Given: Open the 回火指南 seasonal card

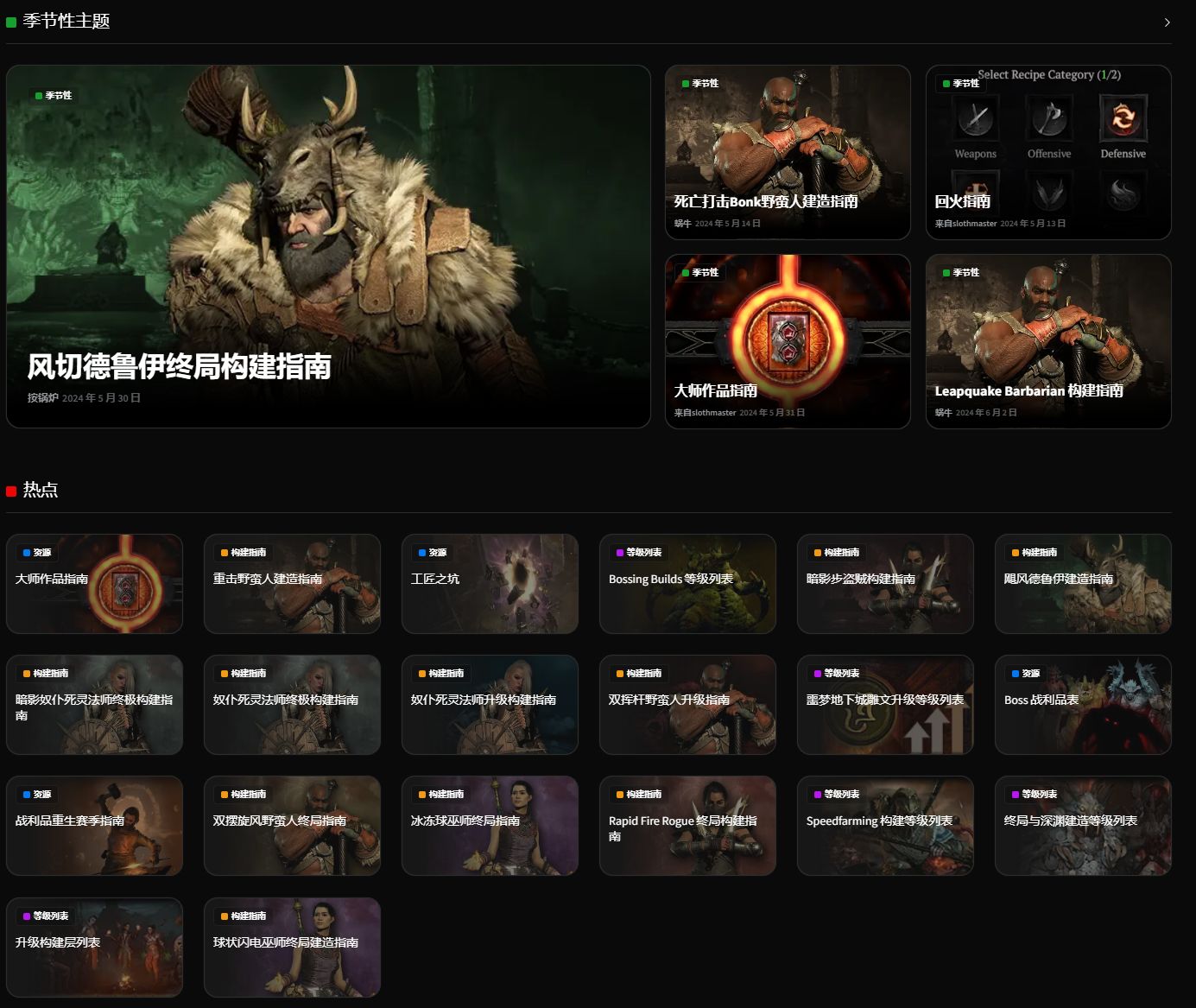Looking at the screenshot, I should (1048, 152).
